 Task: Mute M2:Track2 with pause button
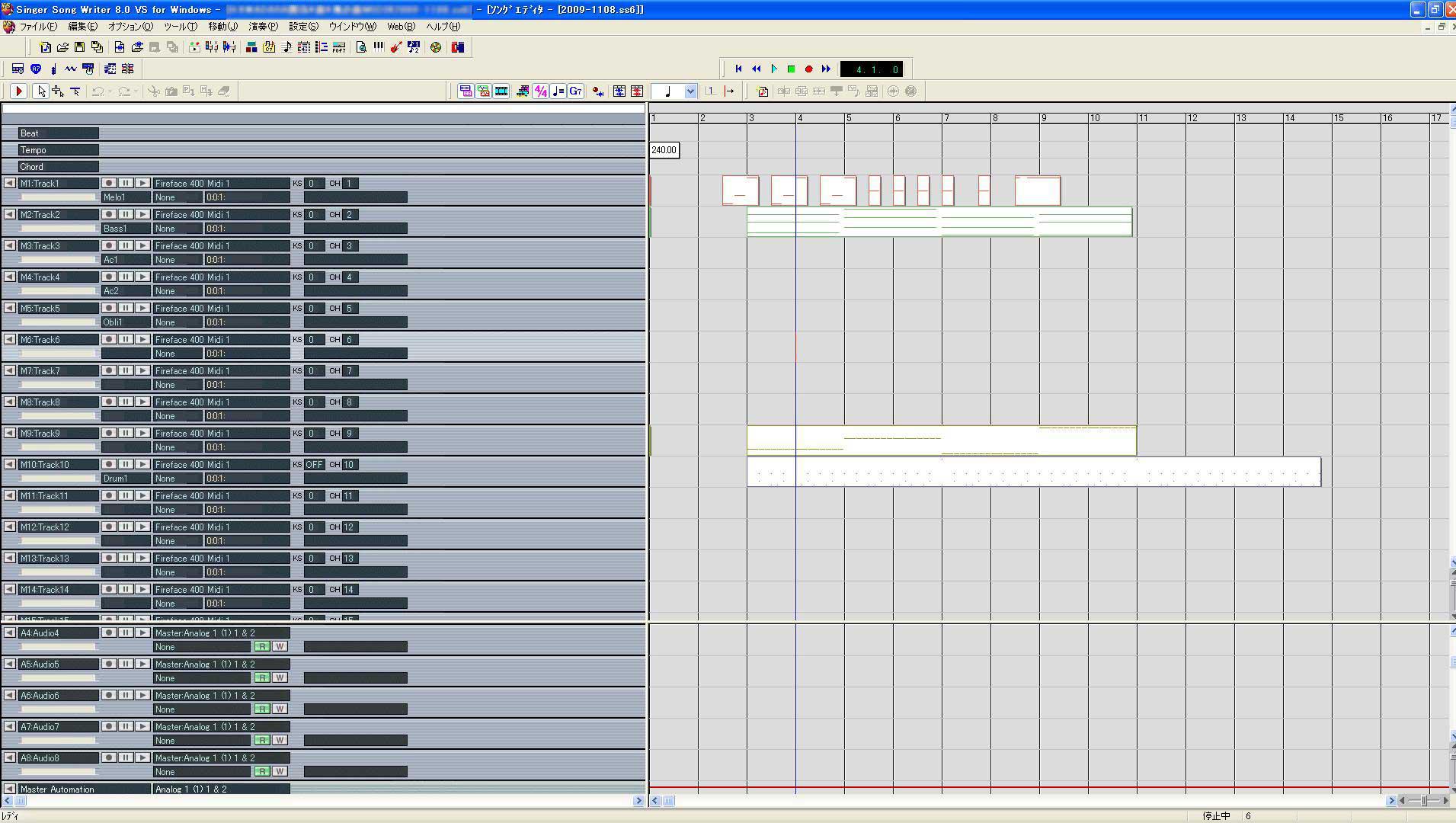point(126,214)
